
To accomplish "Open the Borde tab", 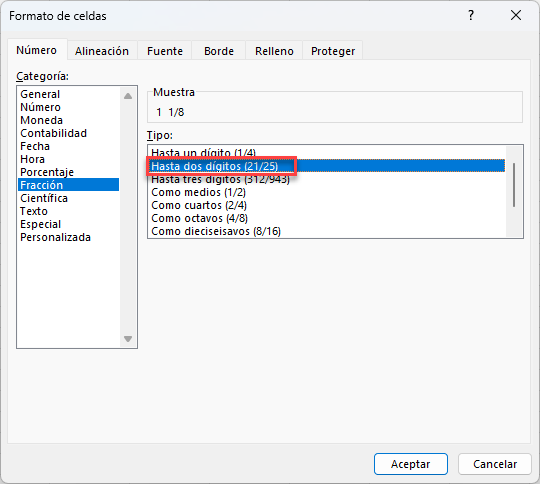I will point(219,51).
